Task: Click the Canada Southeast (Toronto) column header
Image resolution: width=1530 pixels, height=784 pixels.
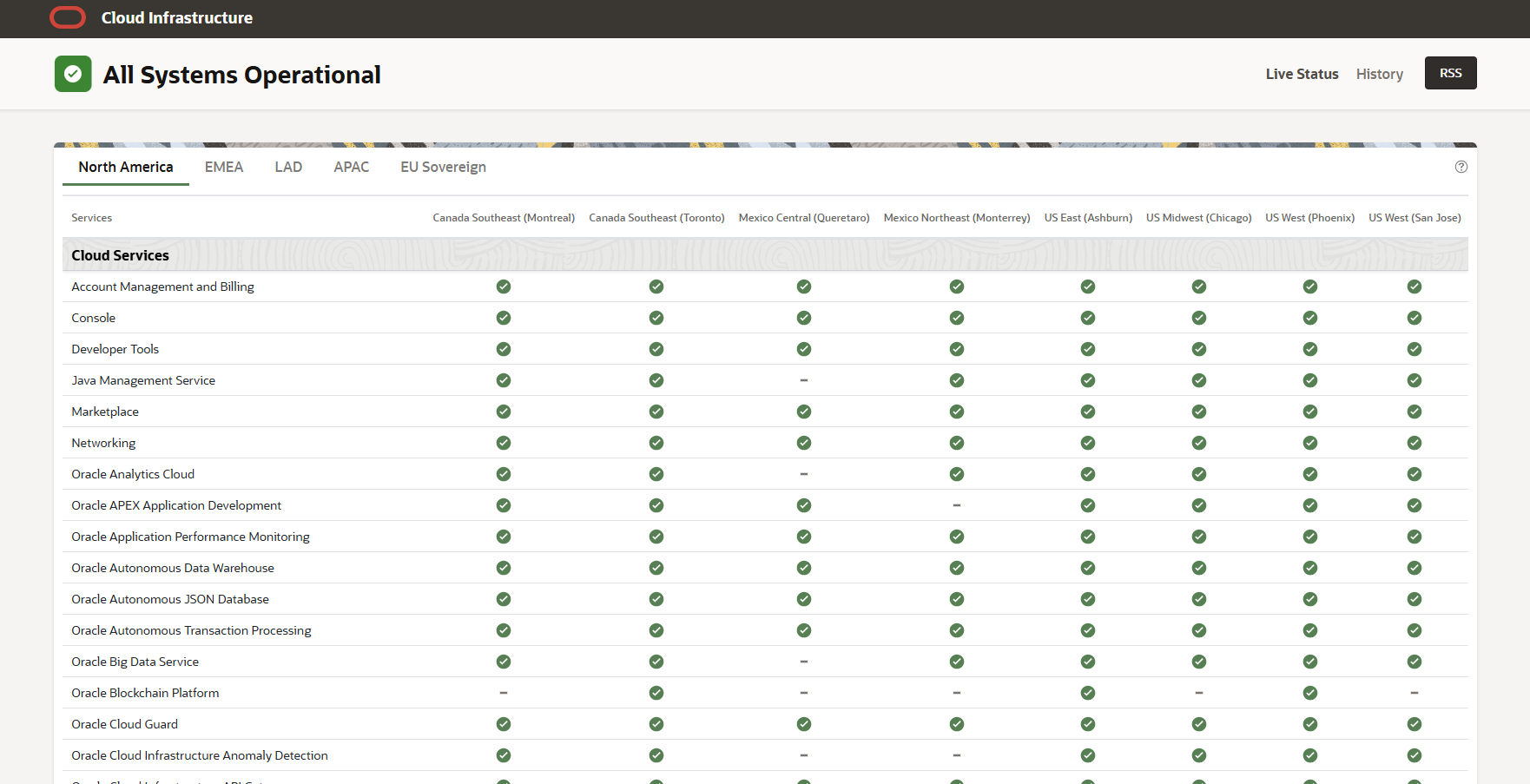Action: click(x=656, y=218)
